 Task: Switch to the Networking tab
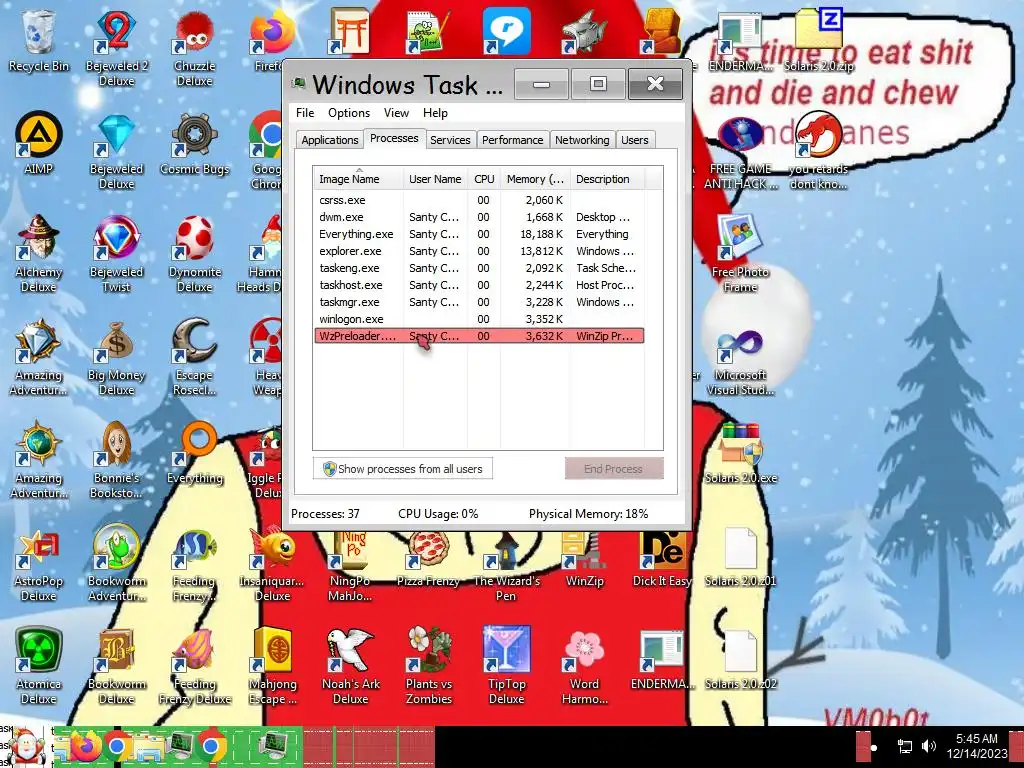pyautogui.click(x=582, y=140)
